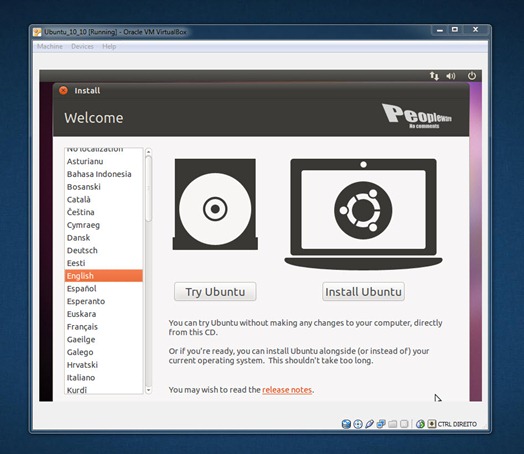Select Deutsch language
Viewport: 524px width, 454px height.
tap(104, 250)
